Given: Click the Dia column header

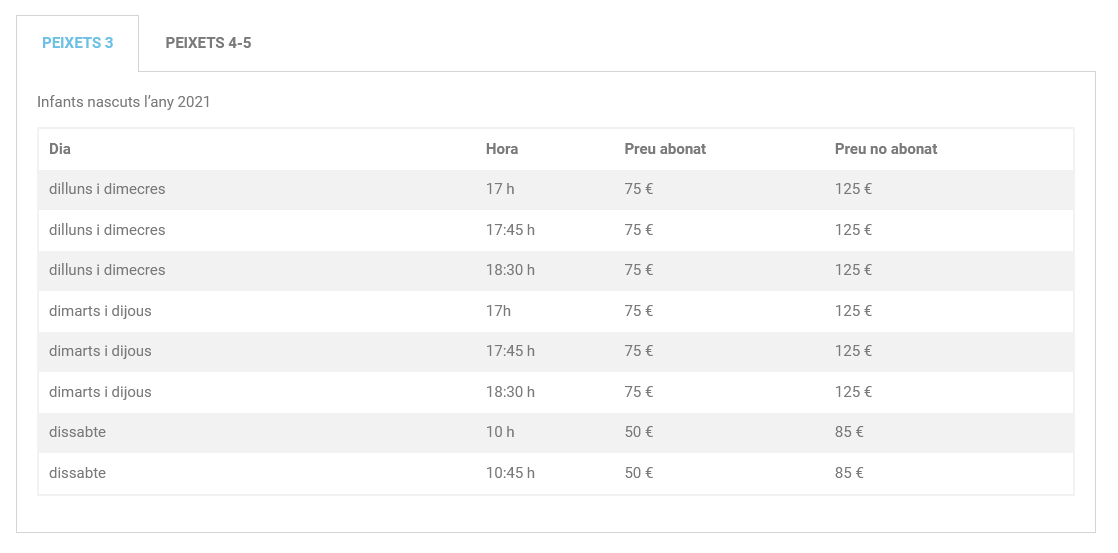Looking at the screenshot, I should click(60, 149).
